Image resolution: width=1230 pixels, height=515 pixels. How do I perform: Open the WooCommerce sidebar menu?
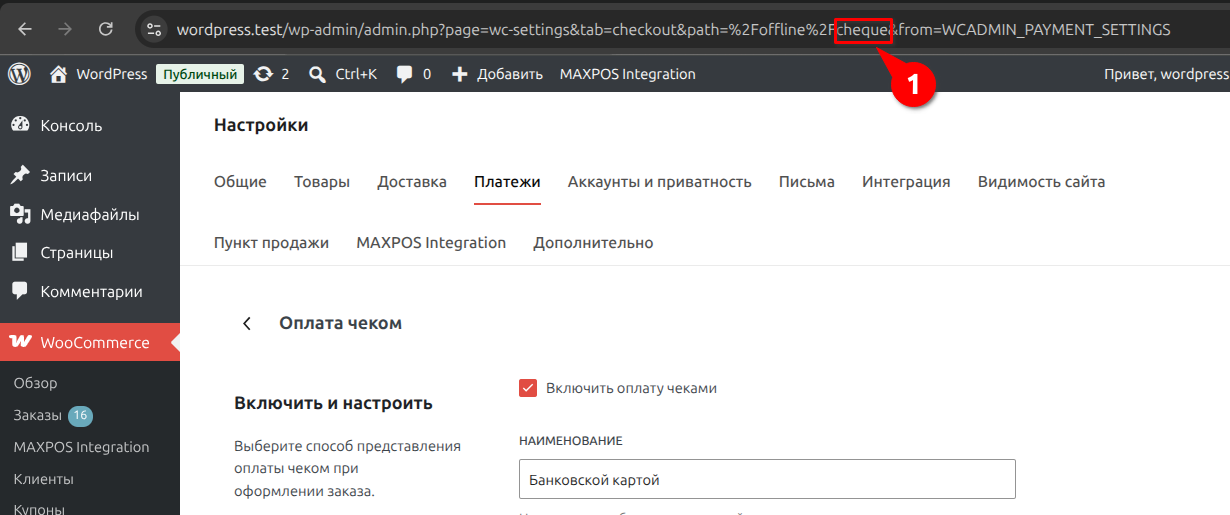(x=90, y=342)
